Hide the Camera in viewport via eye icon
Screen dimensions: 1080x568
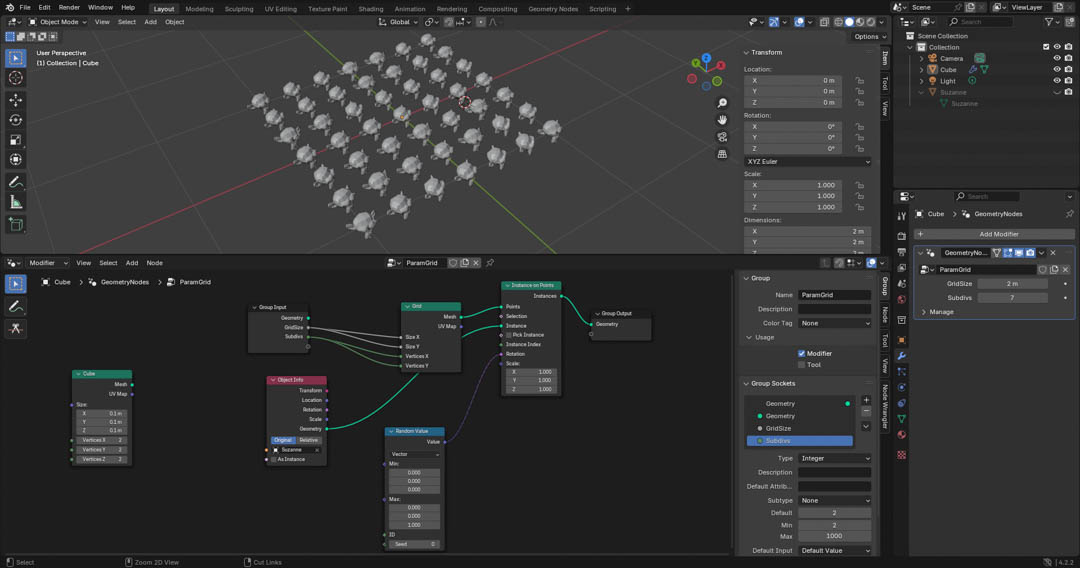[x=1057, y=58]
